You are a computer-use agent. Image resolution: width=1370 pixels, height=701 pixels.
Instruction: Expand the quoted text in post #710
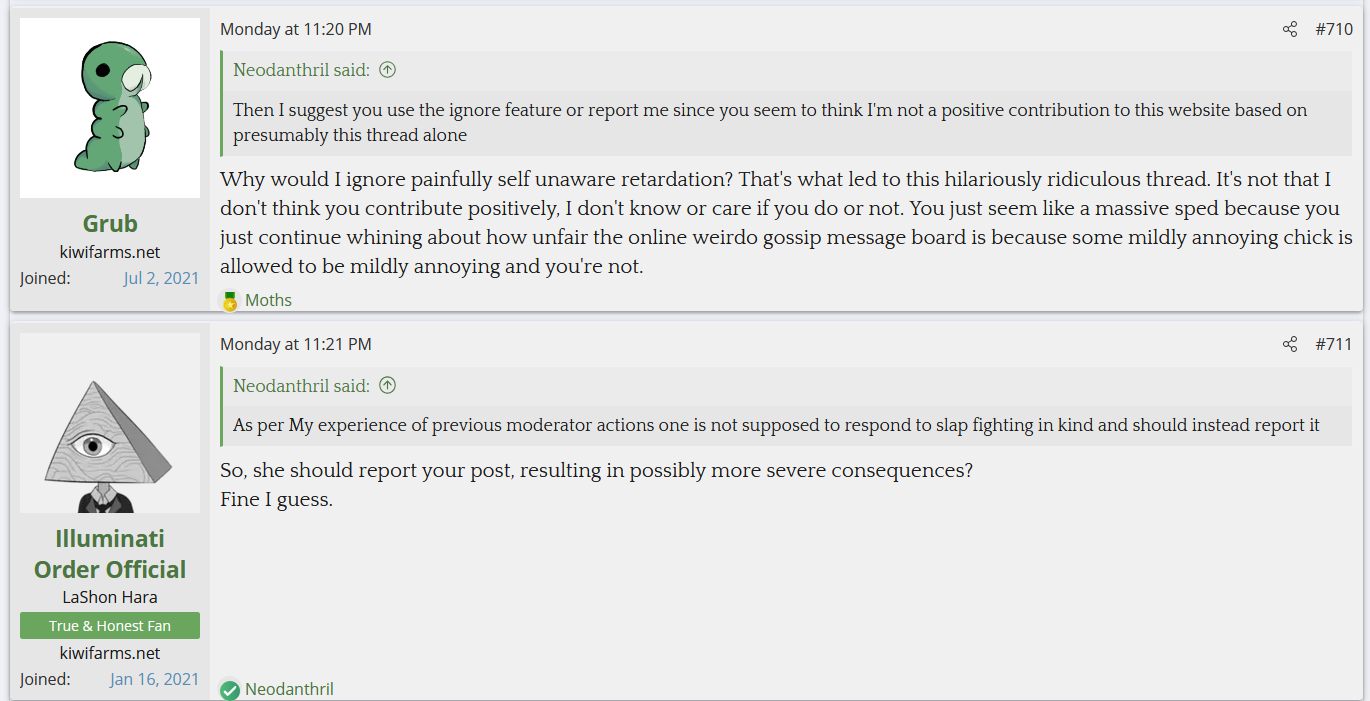(x=770, y=122)
